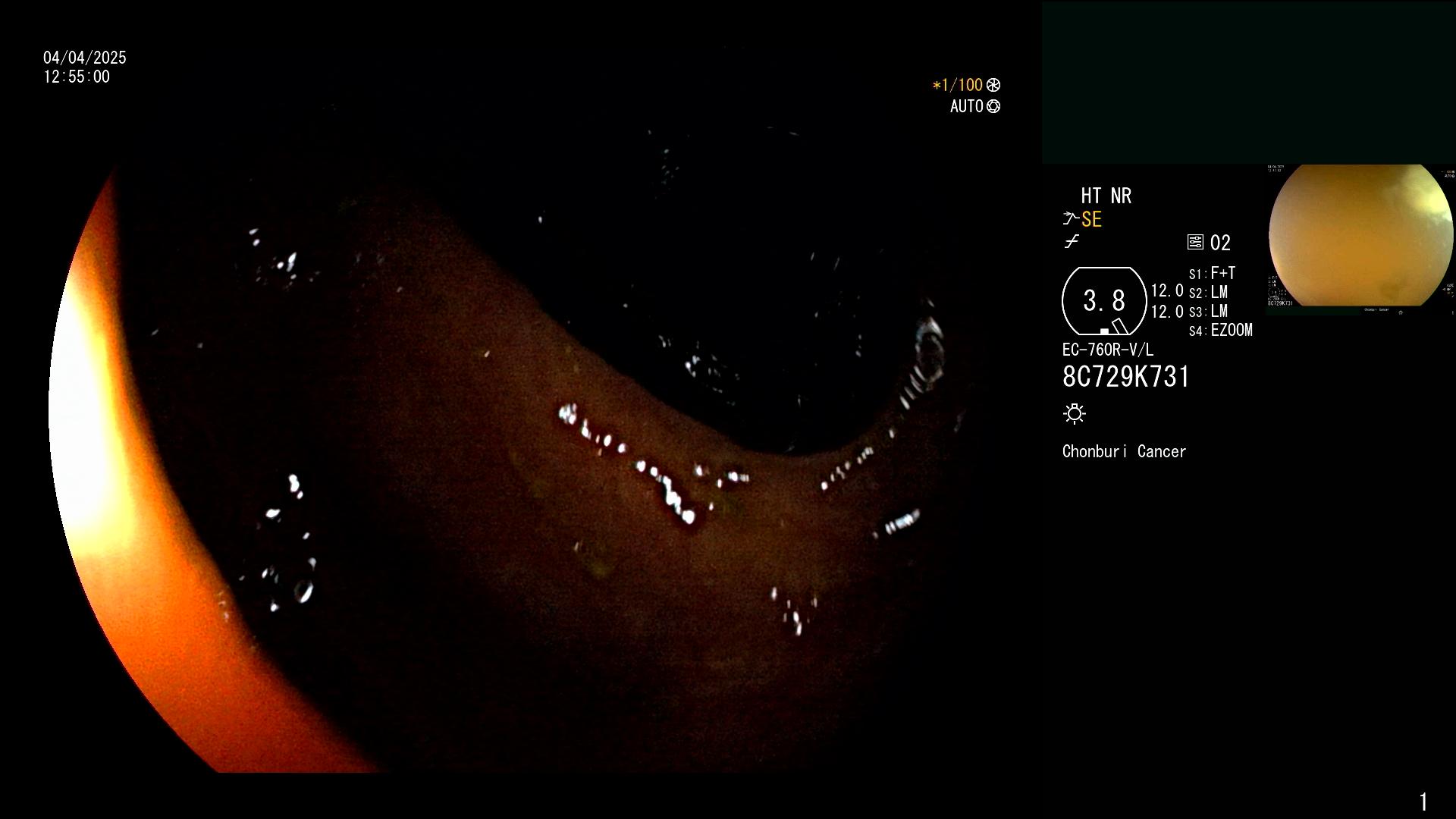Click the upper 12.0 value beside S2

click(x=1167, y=290)
